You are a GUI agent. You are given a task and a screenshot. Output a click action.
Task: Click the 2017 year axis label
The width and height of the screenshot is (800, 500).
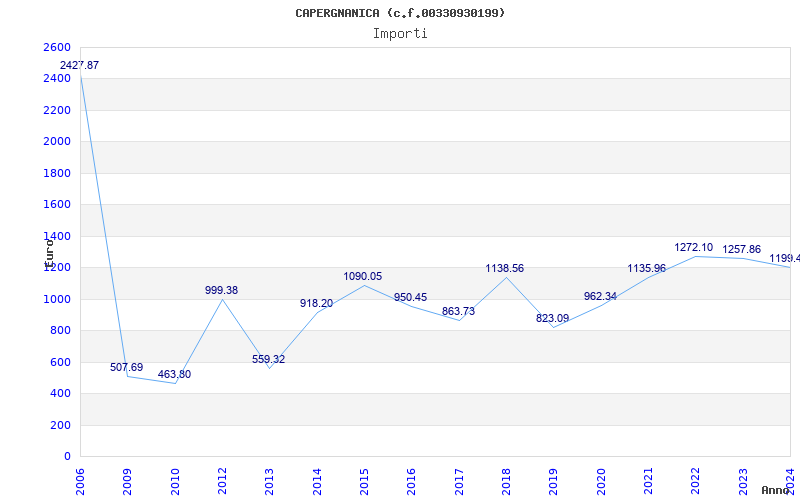pyautogui.click(x=459, y=482)
